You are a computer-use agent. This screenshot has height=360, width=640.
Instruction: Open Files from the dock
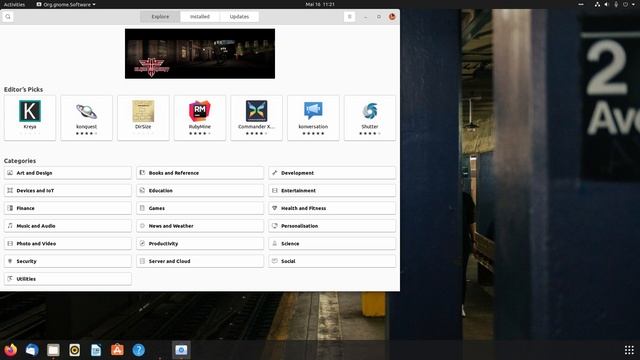point(53,350)
